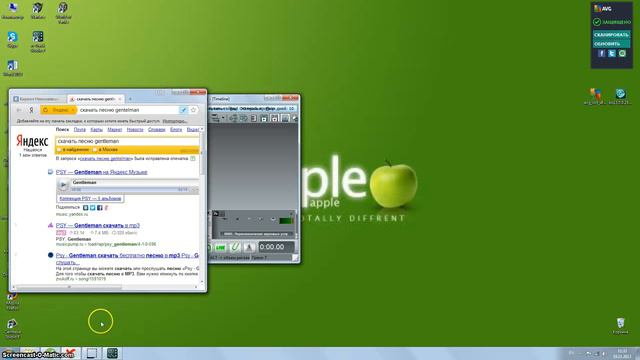Viewport: 640px width, 360px height.
Task: Expand the 'Видео' overflow arrow in Yandex services
Action: [202, 129]
